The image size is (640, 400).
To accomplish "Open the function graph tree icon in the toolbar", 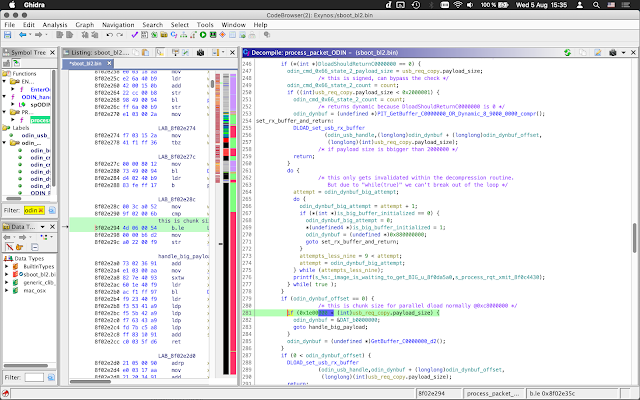I will [184, 35].
